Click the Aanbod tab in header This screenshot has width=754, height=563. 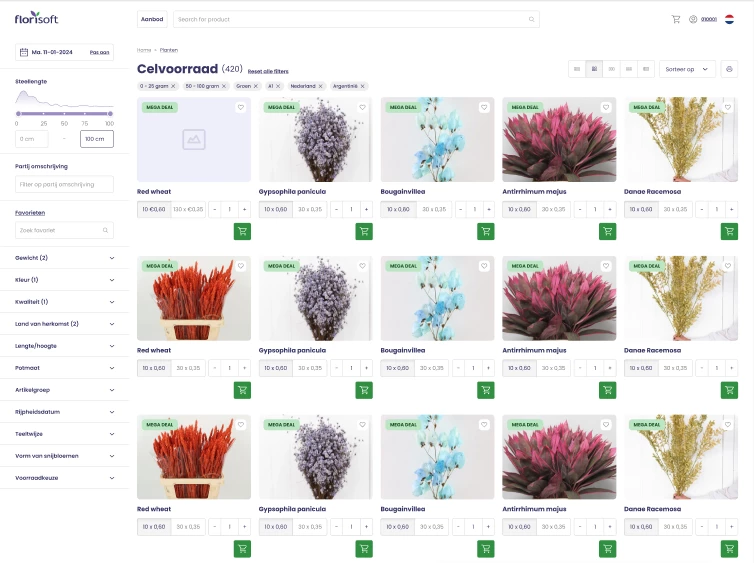click(152, 19)
